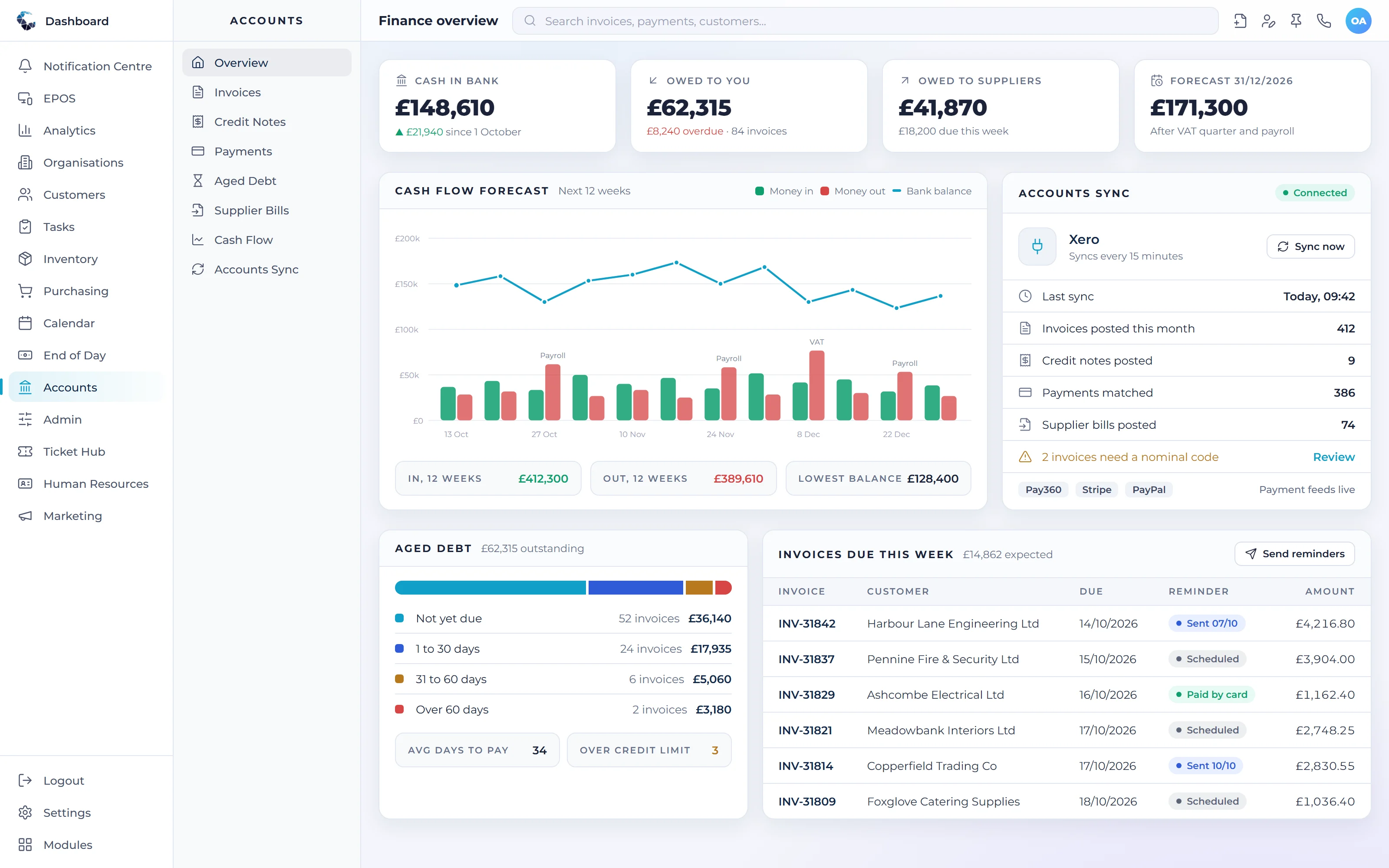Image resolution: width=1389 pixels, height=868 pixels.
Task: Click the new document icon in top bar
Action: (x=1240, y=21)
